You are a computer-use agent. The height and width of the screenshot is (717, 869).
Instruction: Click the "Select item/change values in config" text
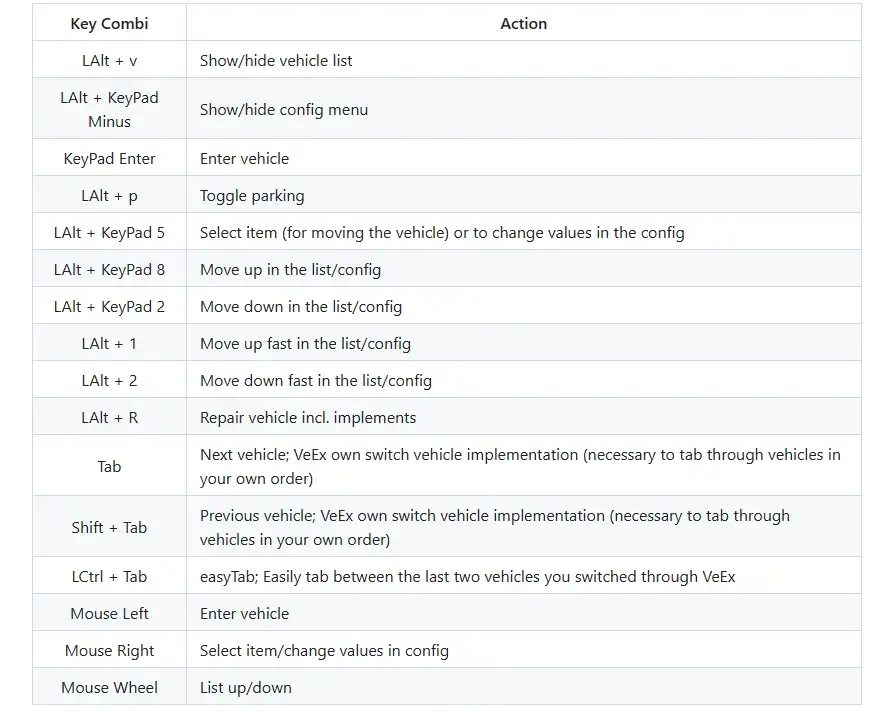324,651
